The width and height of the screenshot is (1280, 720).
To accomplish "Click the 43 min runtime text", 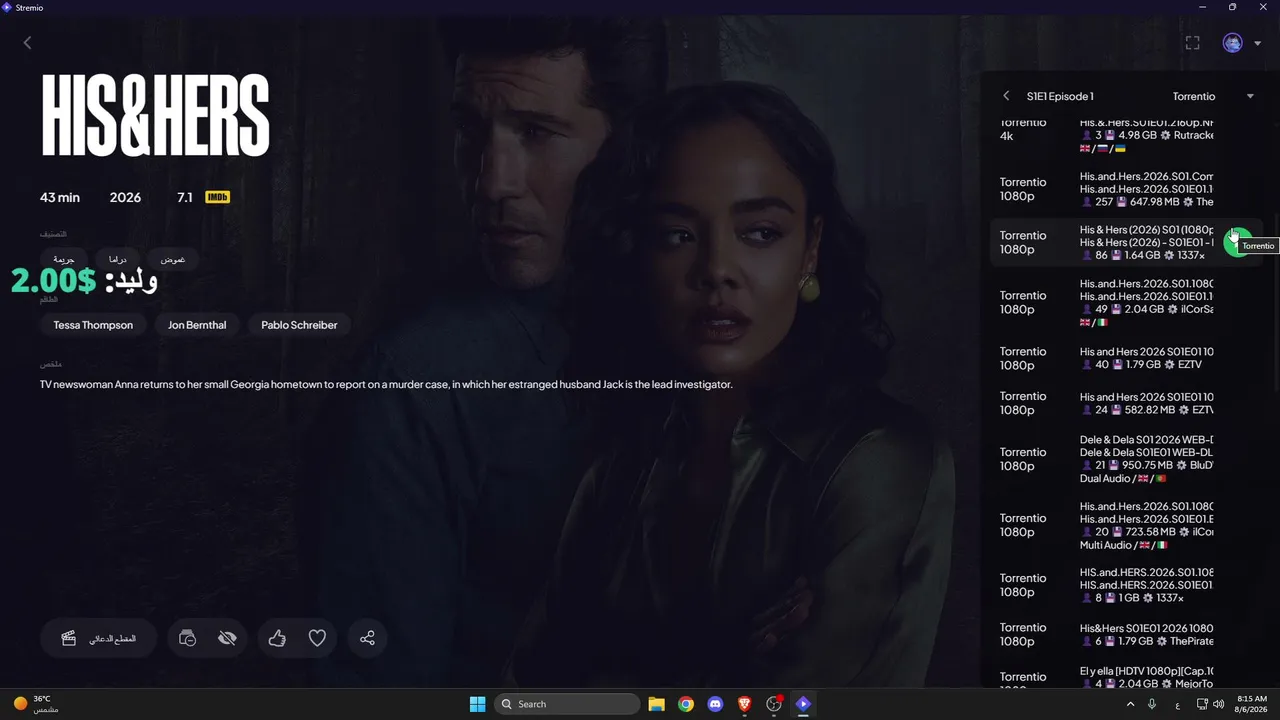I will [60, 197].
